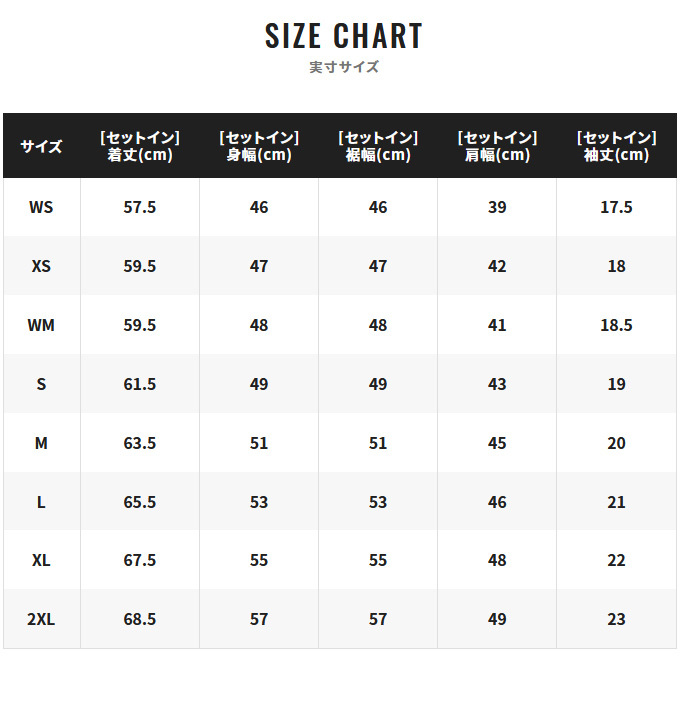Image resolution: width=680 pixels, height=709 pixels.
Task: Click the WS size row label
Action: point(41,207)
